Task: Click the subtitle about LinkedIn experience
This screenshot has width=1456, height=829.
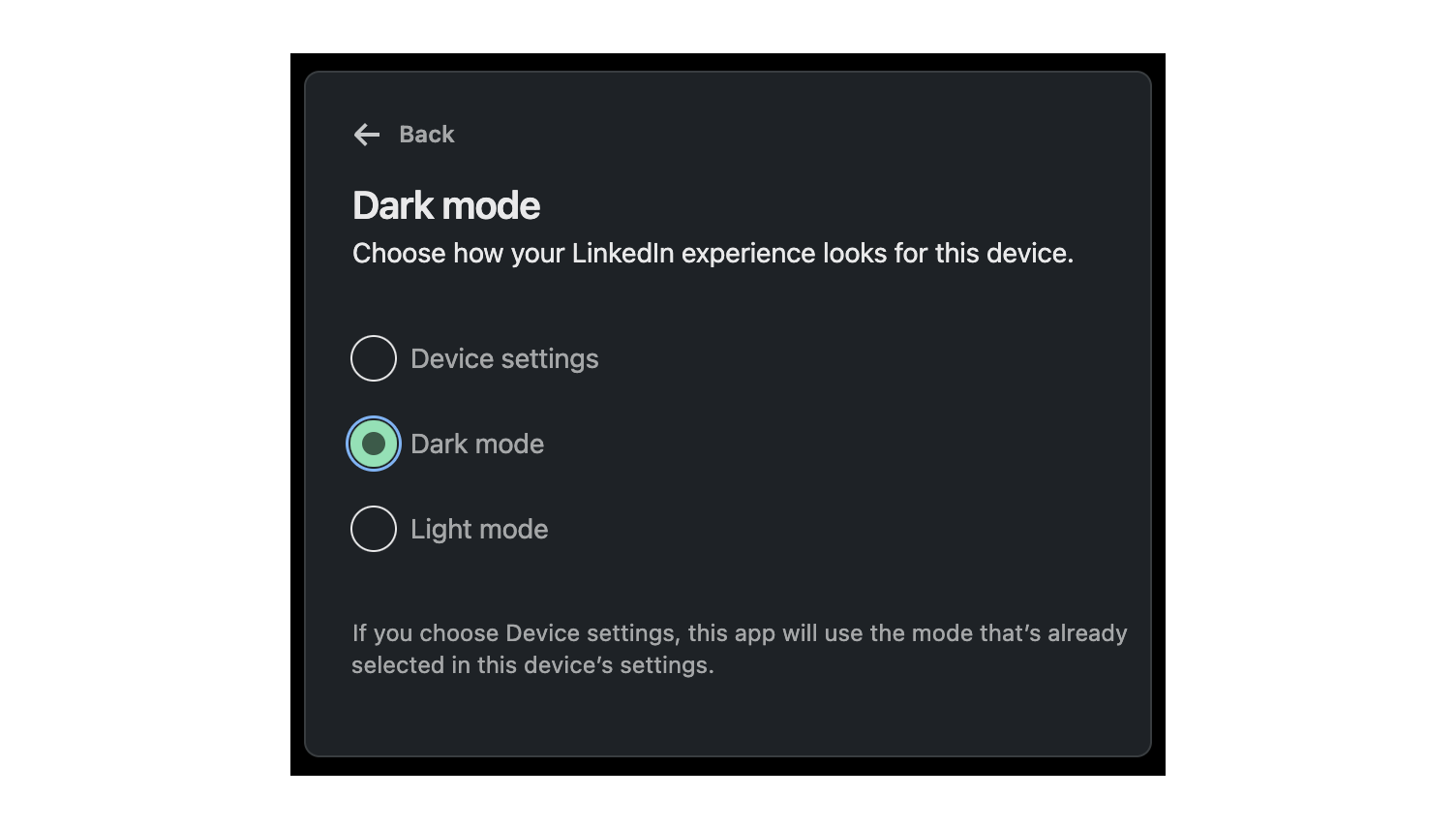Action: click(x=713, y=253)
